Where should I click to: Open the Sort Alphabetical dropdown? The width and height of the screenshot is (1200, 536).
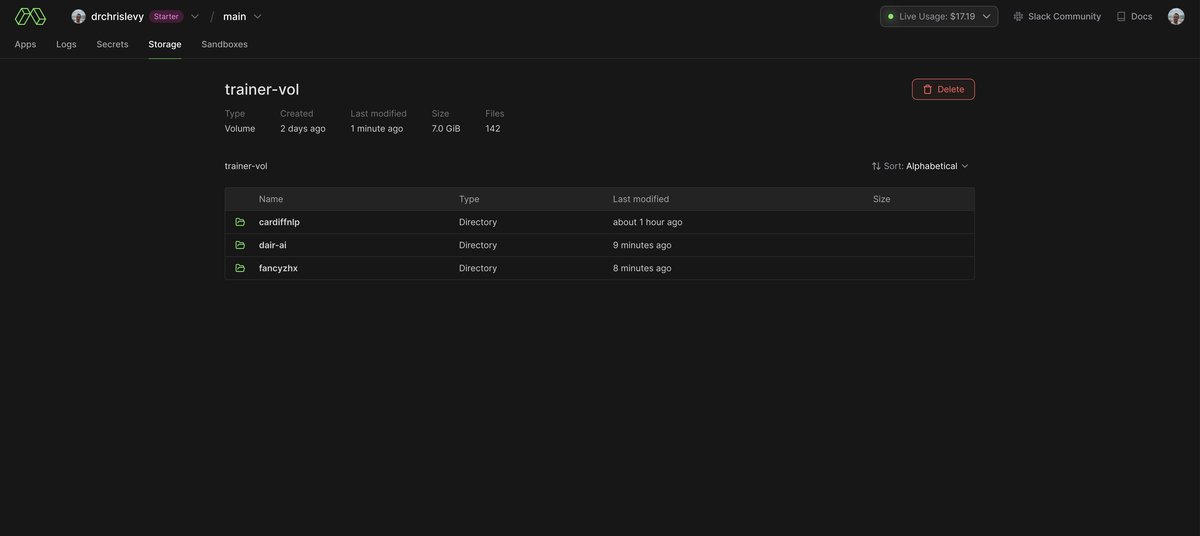click(x=920, y=166)
